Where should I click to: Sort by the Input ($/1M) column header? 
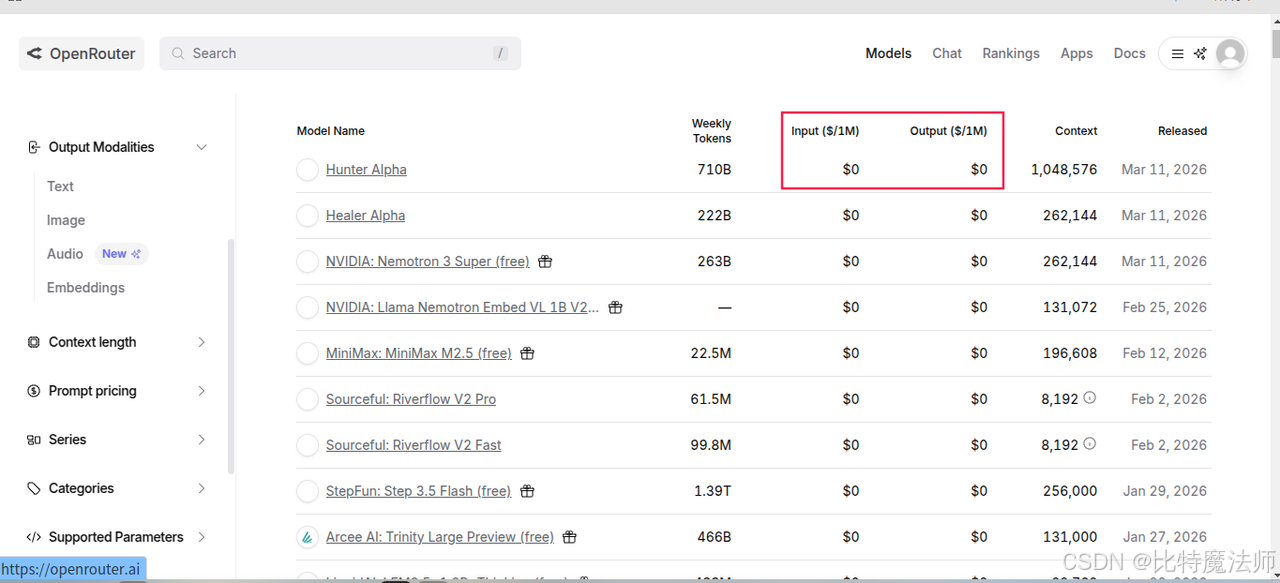point(825,131)
